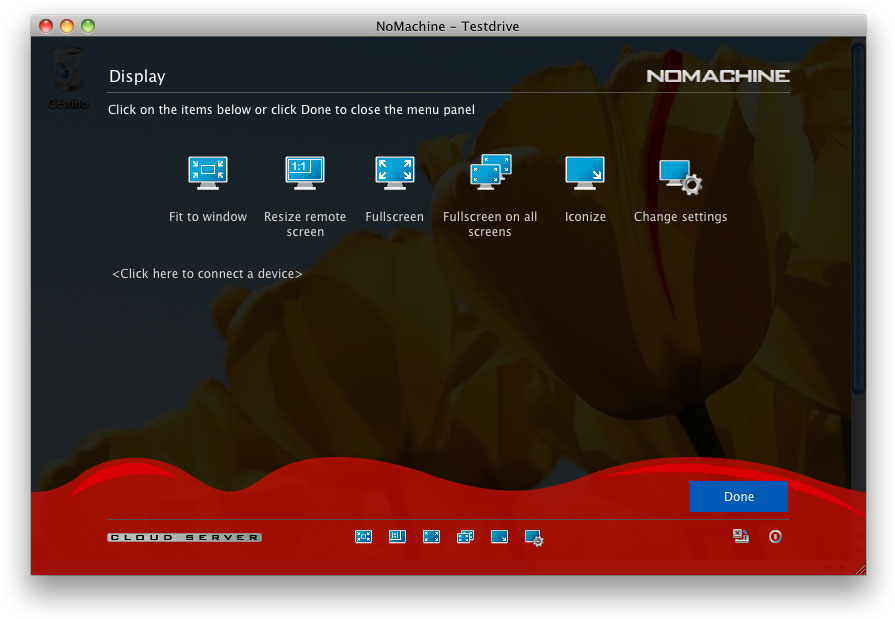Activate the large Fullscreen monitor icon
This screenshot has height=619, width=895.
394,172
